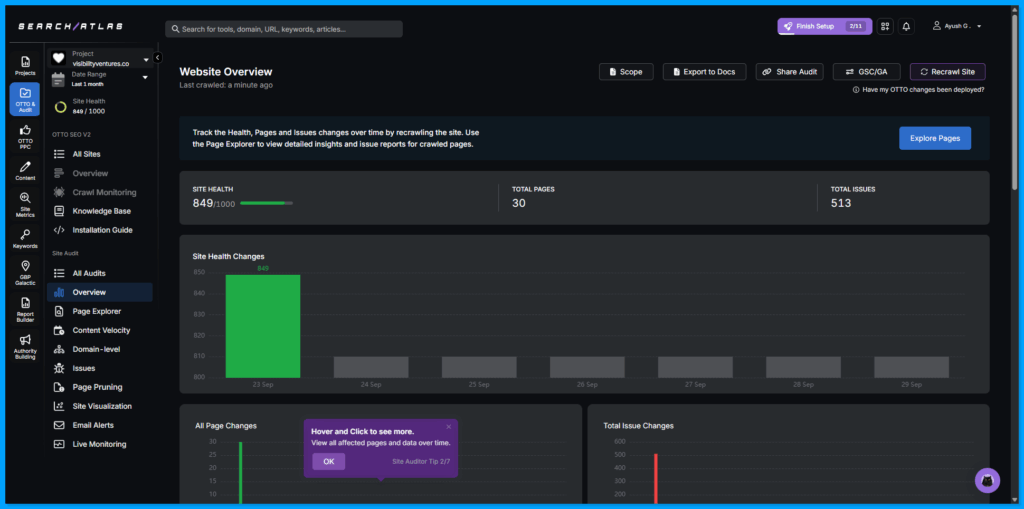Click the Total Issues value 513

coord(840,203)
